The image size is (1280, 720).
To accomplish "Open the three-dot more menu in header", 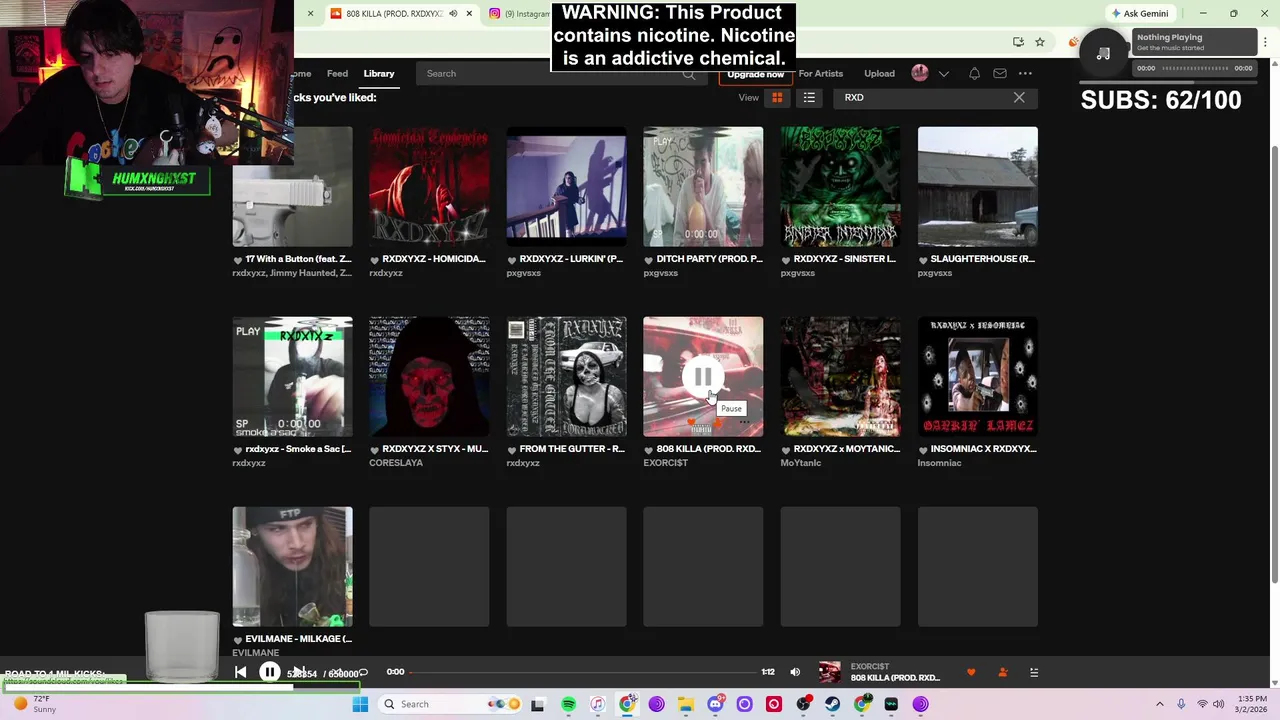I will coord(1025,73).
